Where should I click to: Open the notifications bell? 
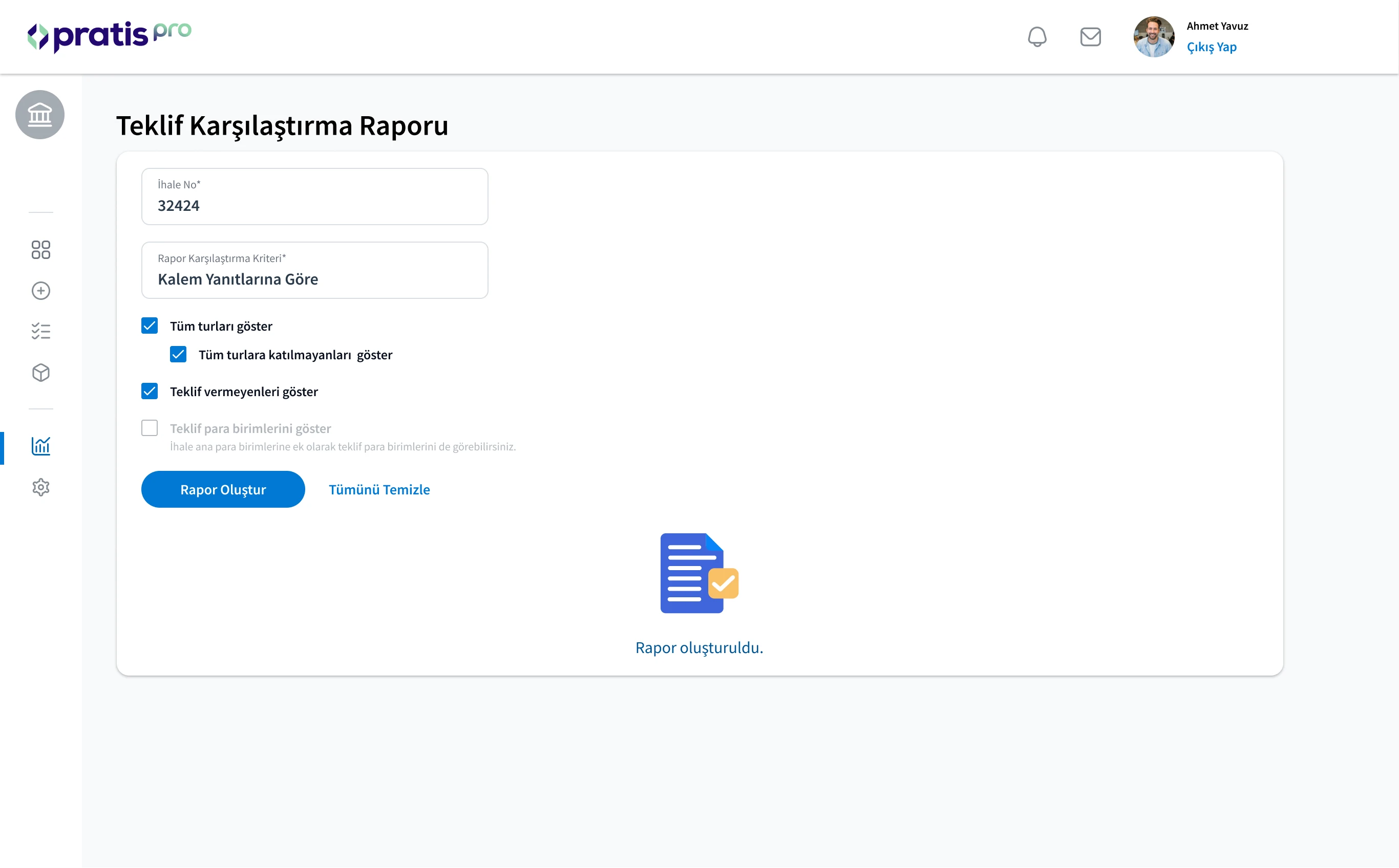pos(1036,37)
